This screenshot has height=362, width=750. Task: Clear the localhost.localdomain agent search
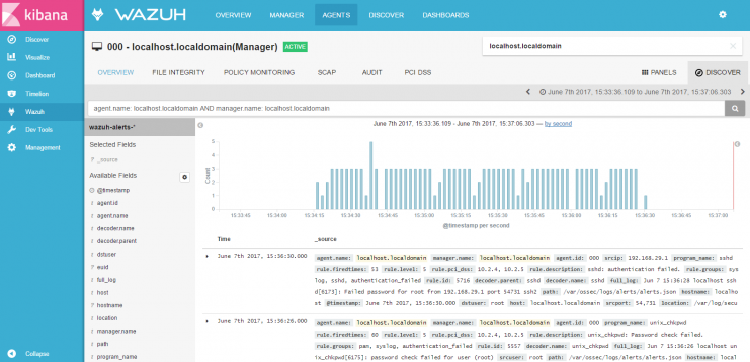click(x=733, y=46)
